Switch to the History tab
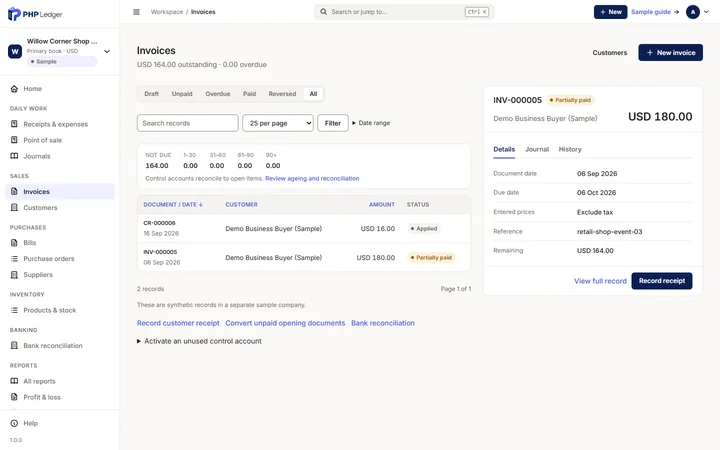 click(x=570, y=149)
